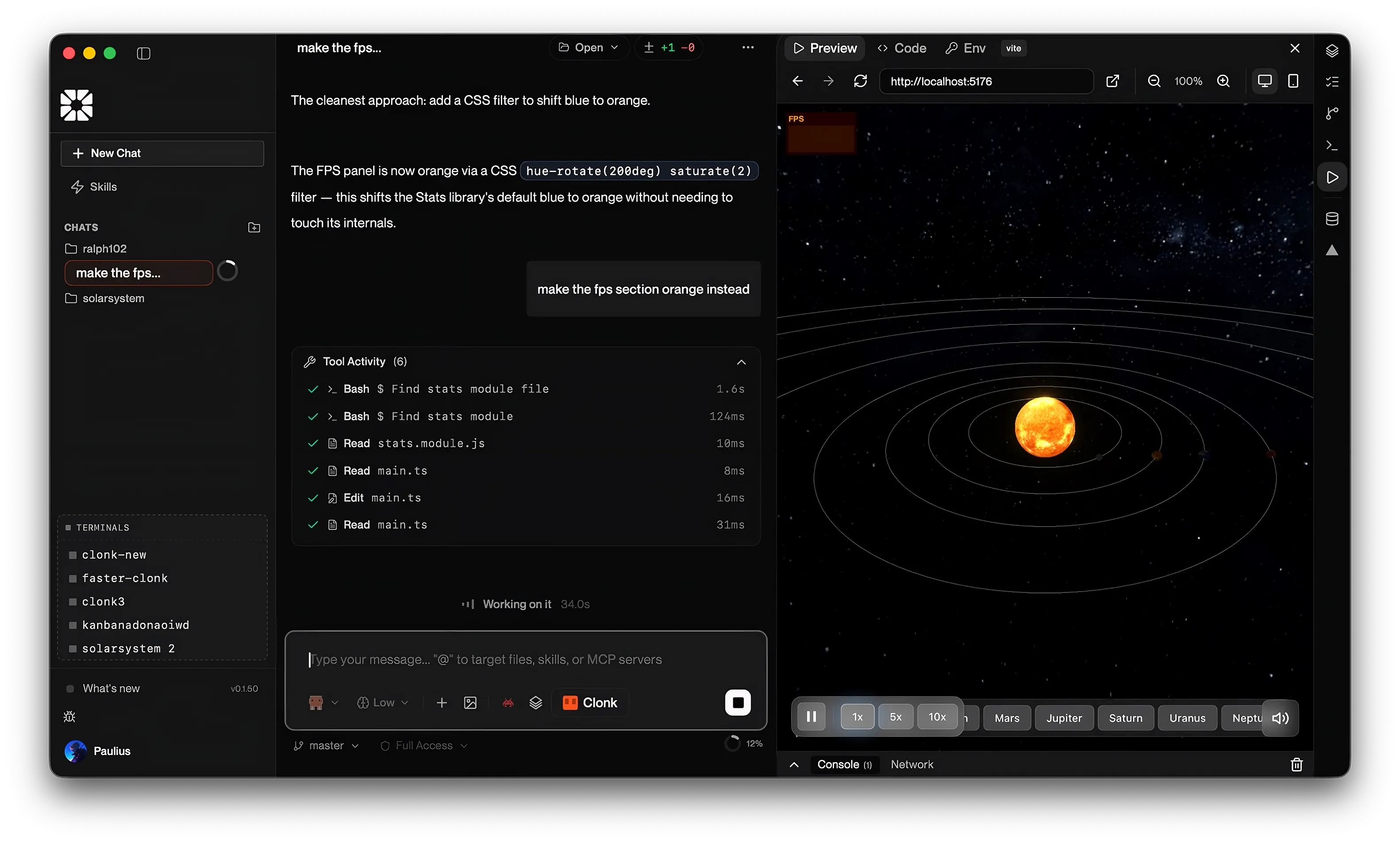This screenshot has height=843, width=1400.
Task: Toggle the sidebar collapse icon
Action: (144, 54)
